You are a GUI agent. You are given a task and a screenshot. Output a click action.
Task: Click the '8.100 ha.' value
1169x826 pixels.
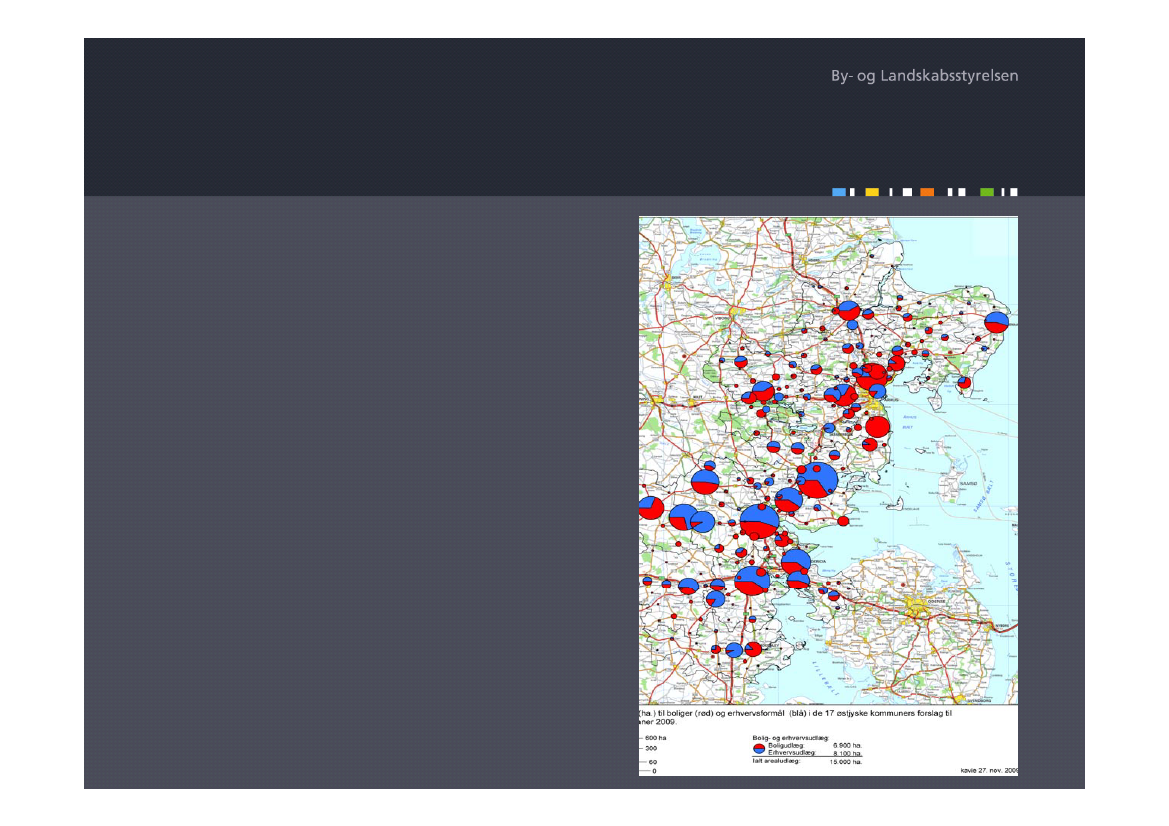tap(847, 754)
